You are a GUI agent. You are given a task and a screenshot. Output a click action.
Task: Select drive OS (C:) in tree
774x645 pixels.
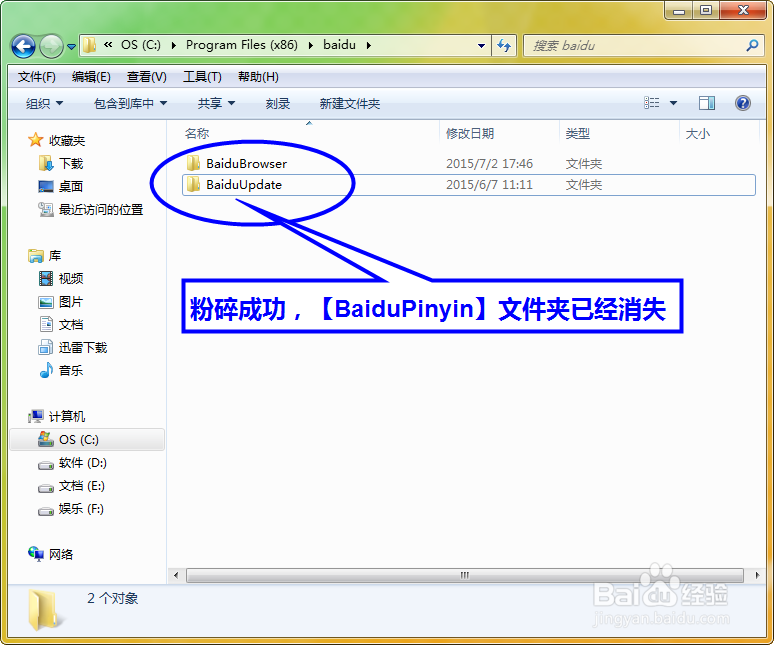(x=87, y=440)
